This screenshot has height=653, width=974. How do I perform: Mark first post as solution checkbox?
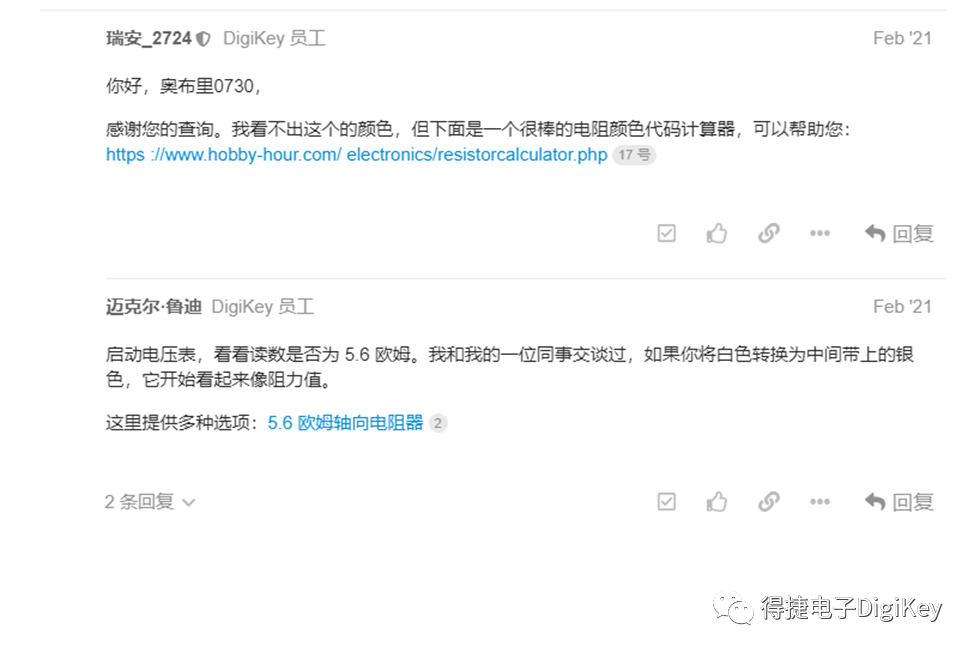click(x=667, y=234)
